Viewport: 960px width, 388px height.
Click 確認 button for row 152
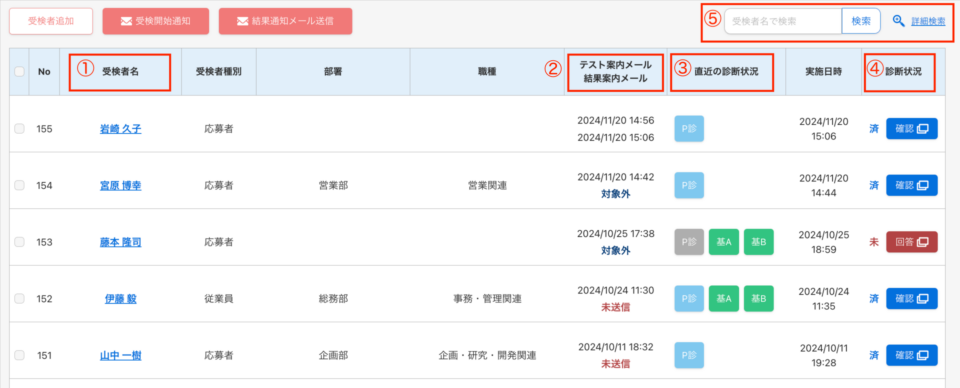click(x=912, y=299)
